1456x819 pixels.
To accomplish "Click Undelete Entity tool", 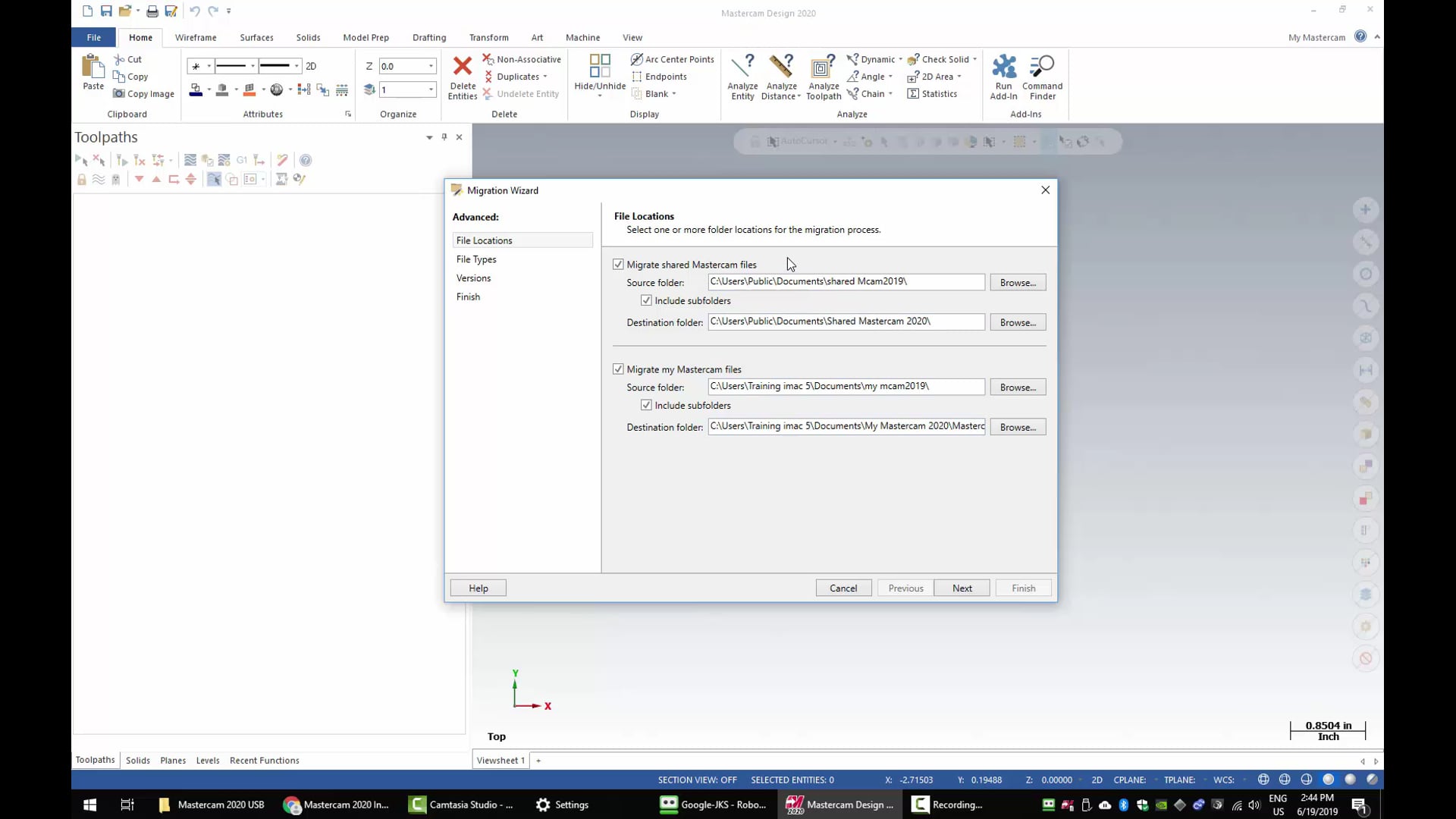I will tap(521, 94).
